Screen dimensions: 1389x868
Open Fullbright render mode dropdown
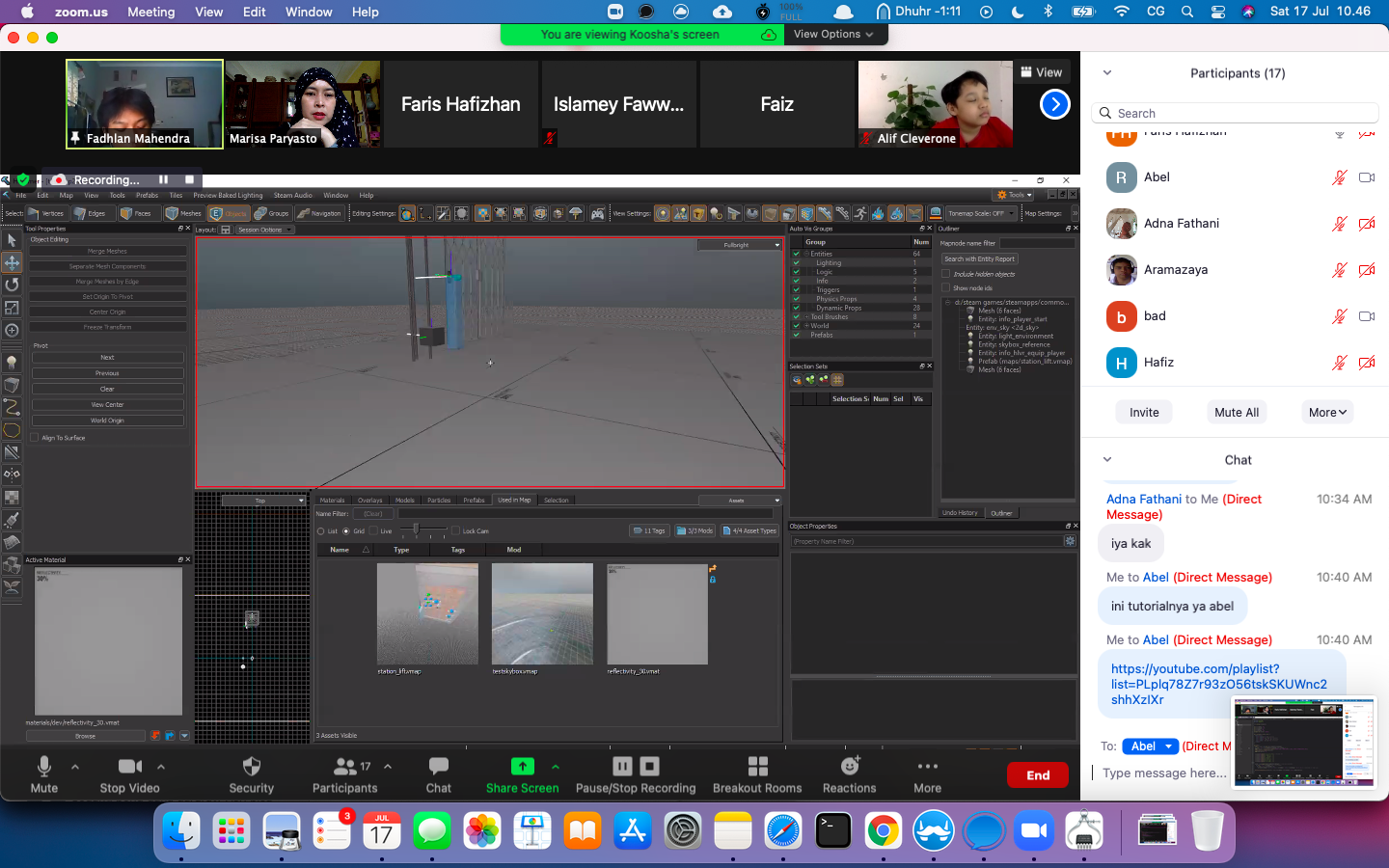point(740,245)
